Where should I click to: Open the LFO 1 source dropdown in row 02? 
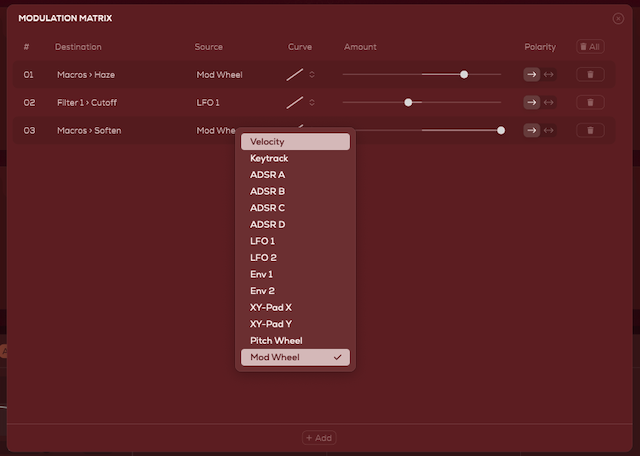click(212, 102)
